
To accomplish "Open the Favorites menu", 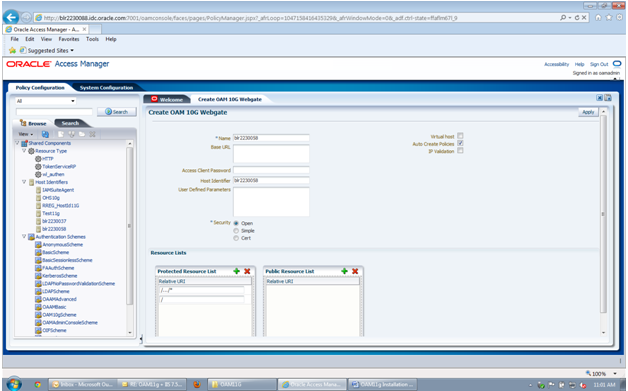I will tap(69, 39).
